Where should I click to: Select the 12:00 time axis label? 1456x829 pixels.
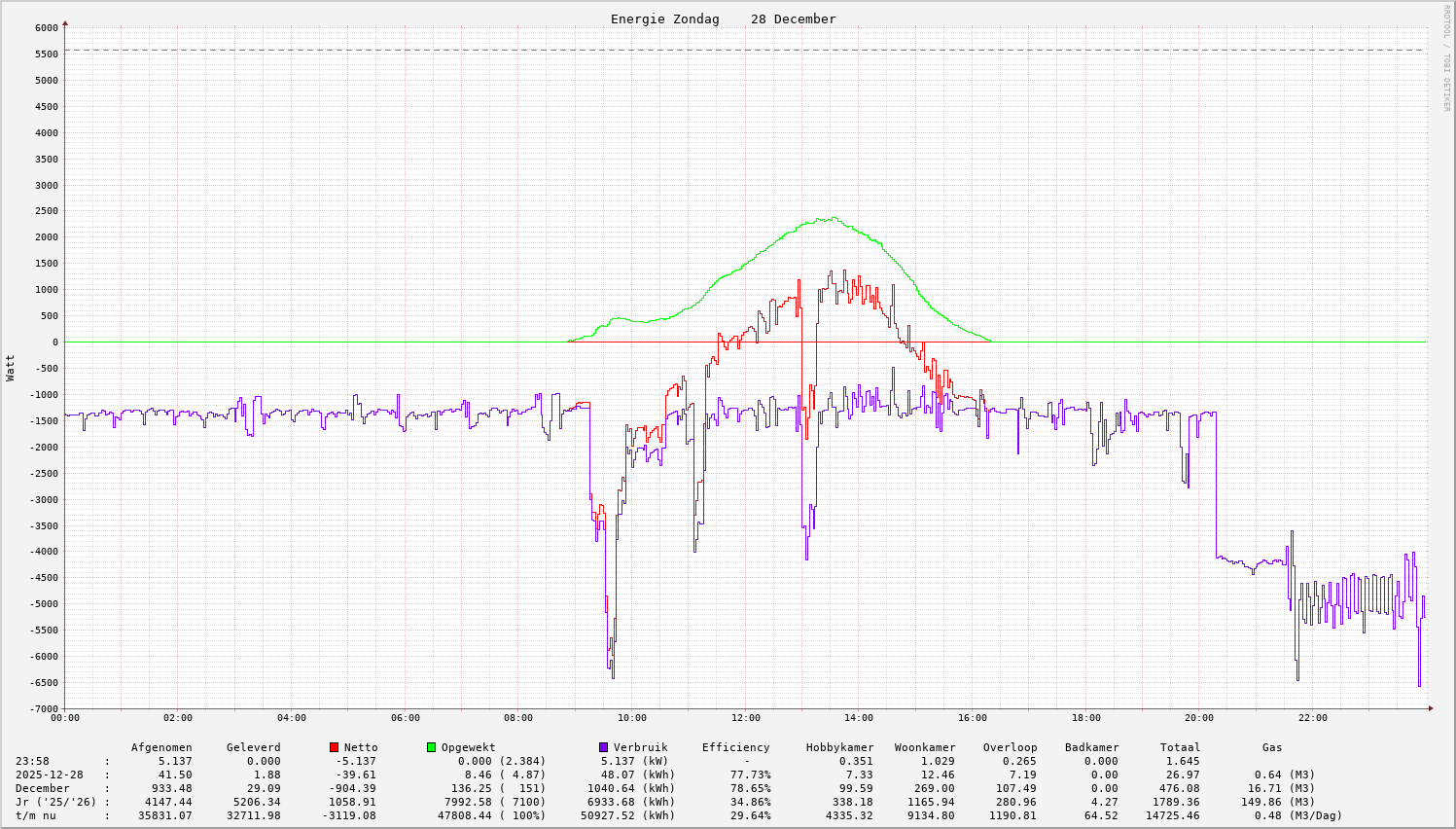[x=745, y=718]
